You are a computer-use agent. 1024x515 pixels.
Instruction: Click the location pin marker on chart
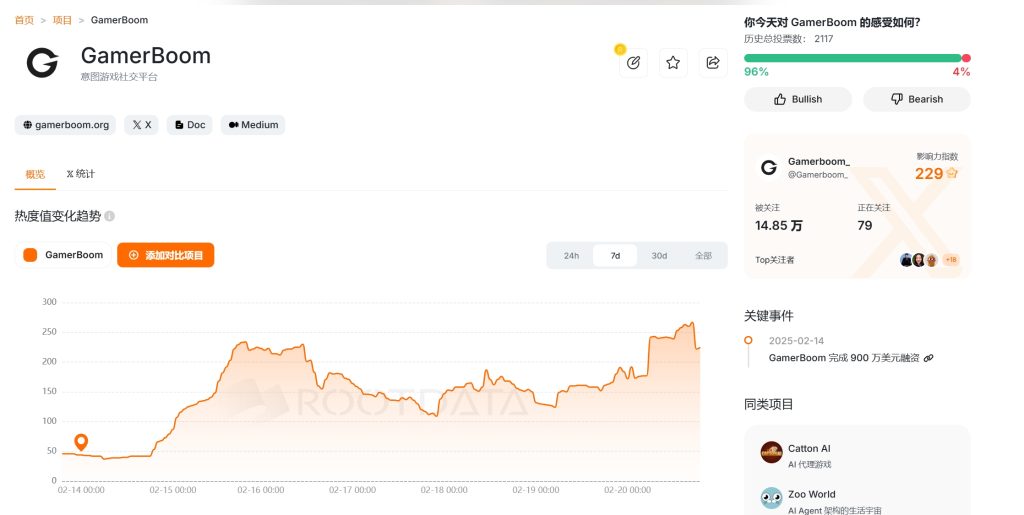tap(81, 443)
